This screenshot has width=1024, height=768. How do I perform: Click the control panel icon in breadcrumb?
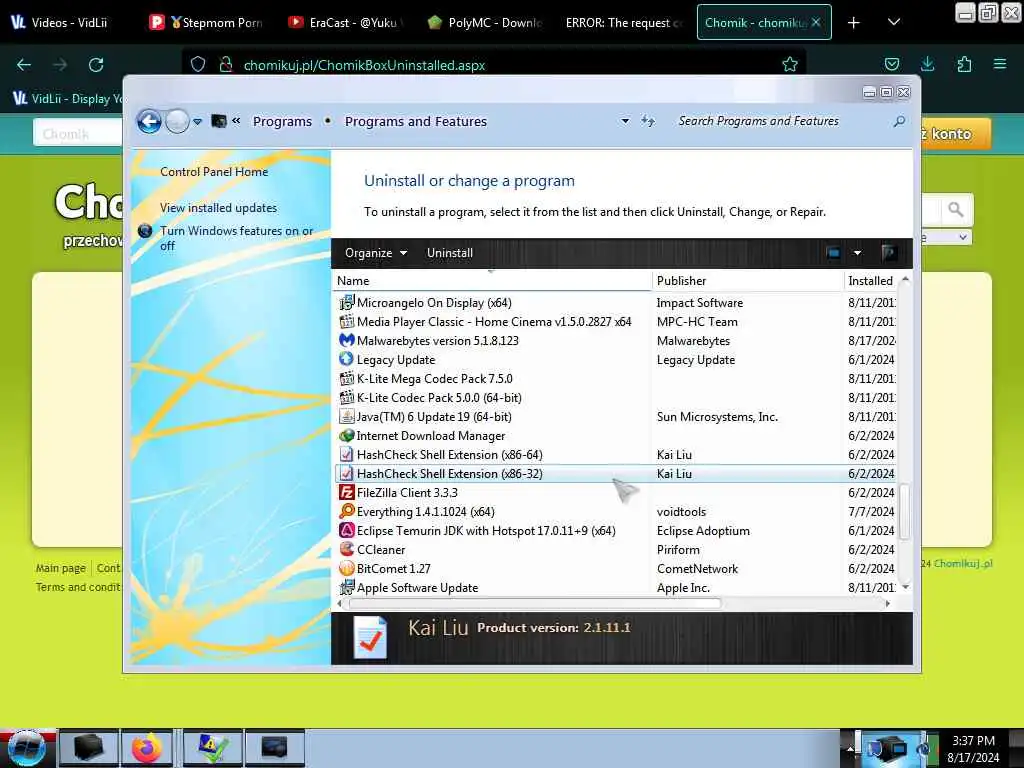[x=219, y=121]
